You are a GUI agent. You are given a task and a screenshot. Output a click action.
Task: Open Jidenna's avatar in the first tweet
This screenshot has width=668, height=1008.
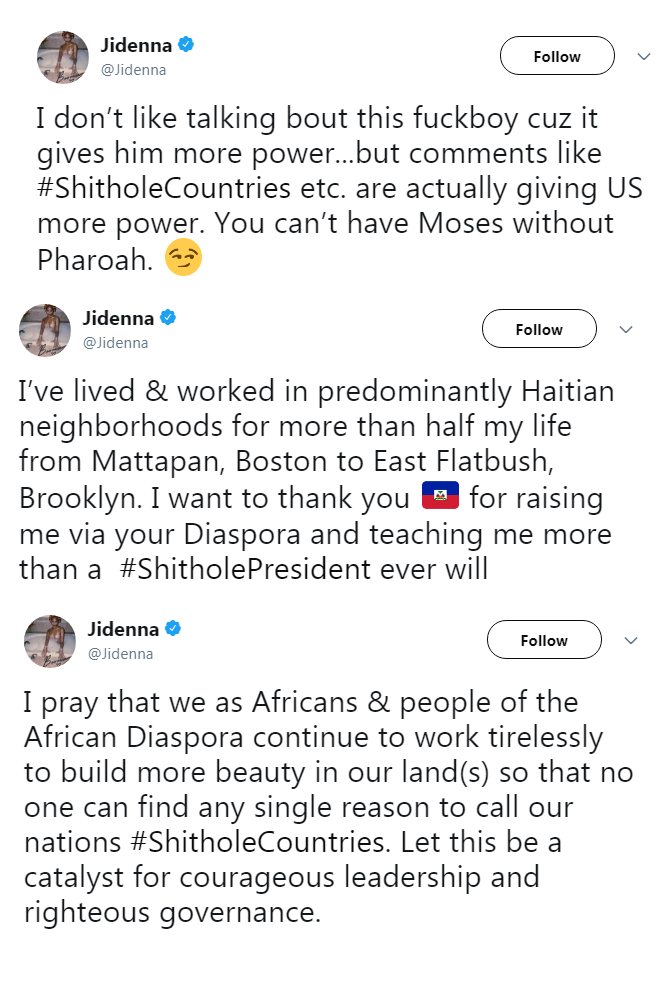[x=63, y=56]
